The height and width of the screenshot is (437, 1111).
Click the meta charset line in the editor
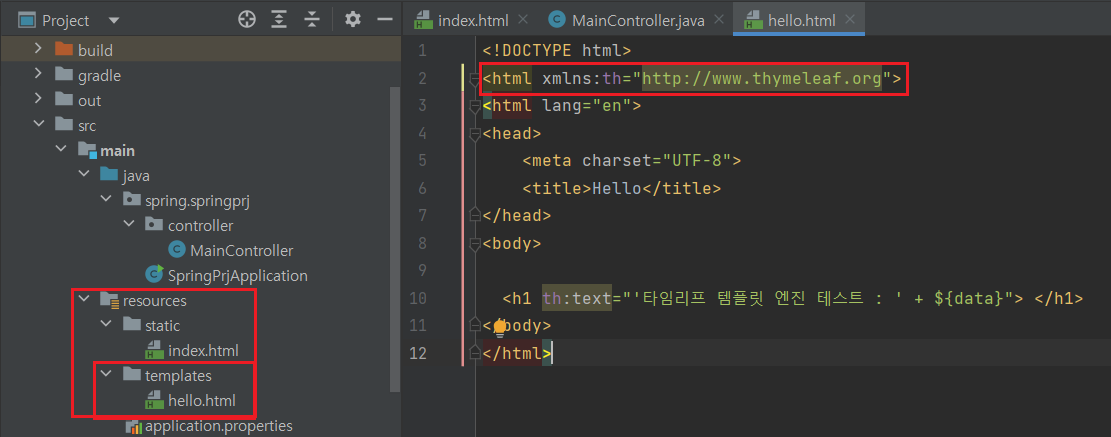(631, 161)
